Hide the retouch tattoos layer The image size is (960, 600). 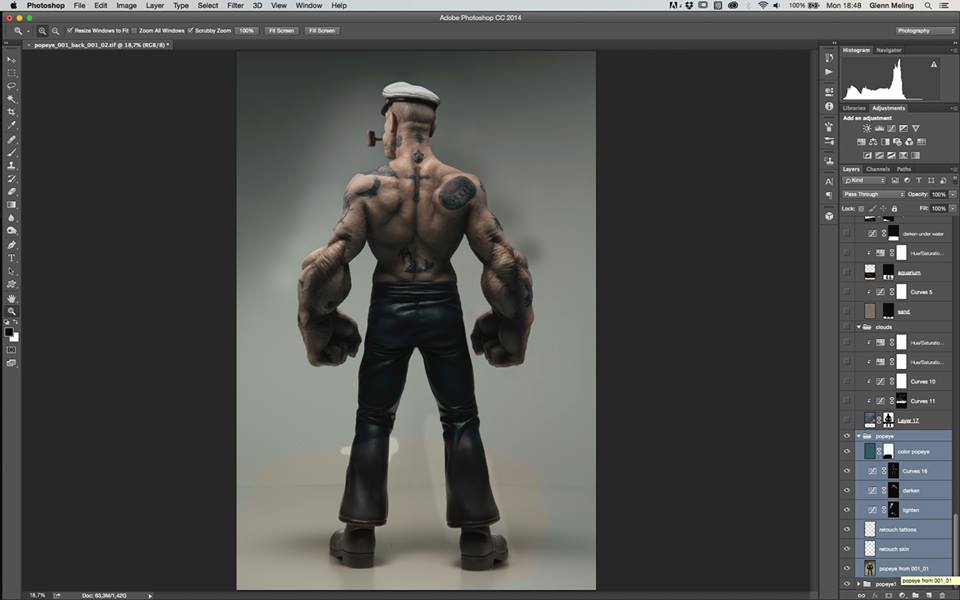click(847, 529)
